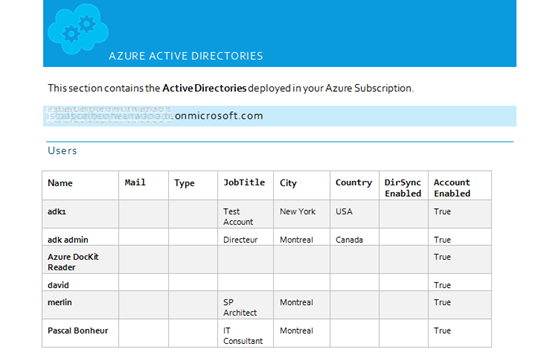This screenshot has height=364, width=547.
Task: Click the IT Consultant job title cell
Action: [243, 336]
